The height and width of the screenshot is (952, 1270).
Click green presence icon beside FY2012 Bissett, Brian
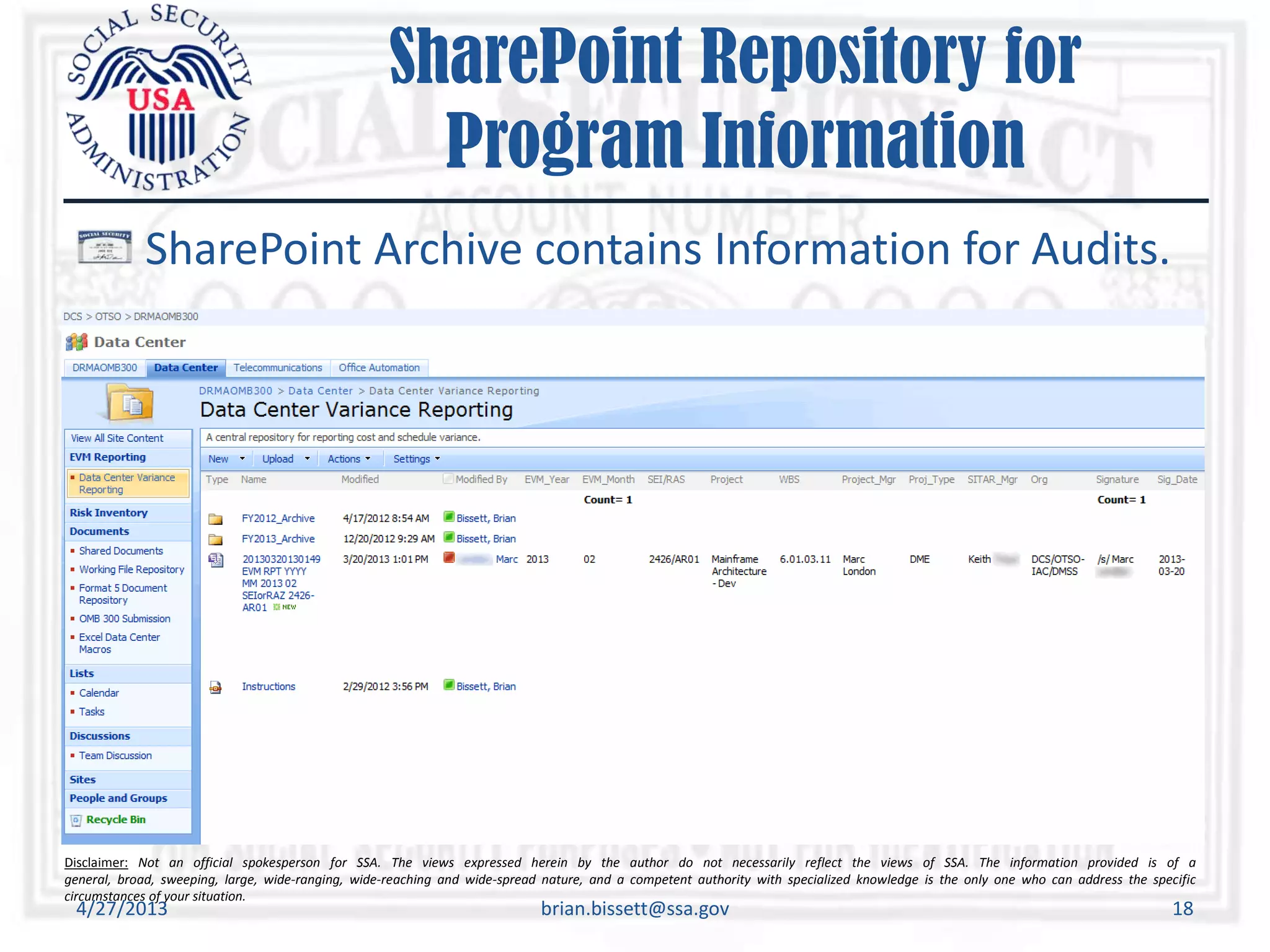coord(449,517)
